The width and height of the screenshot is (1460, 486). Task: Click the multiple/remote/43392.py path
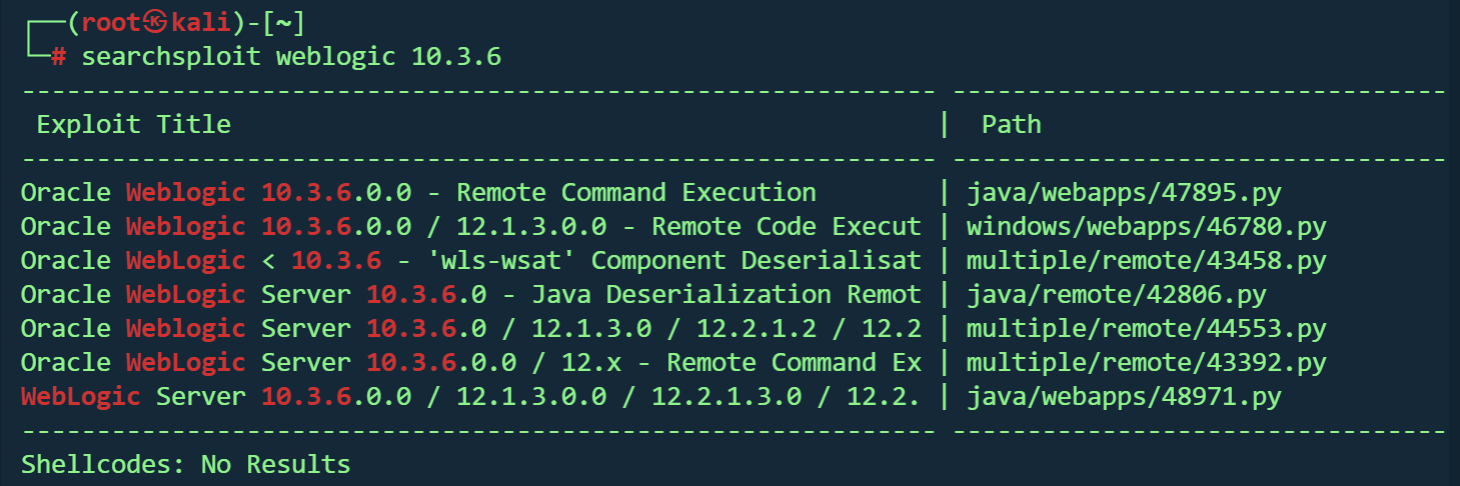coord(1146,362)
